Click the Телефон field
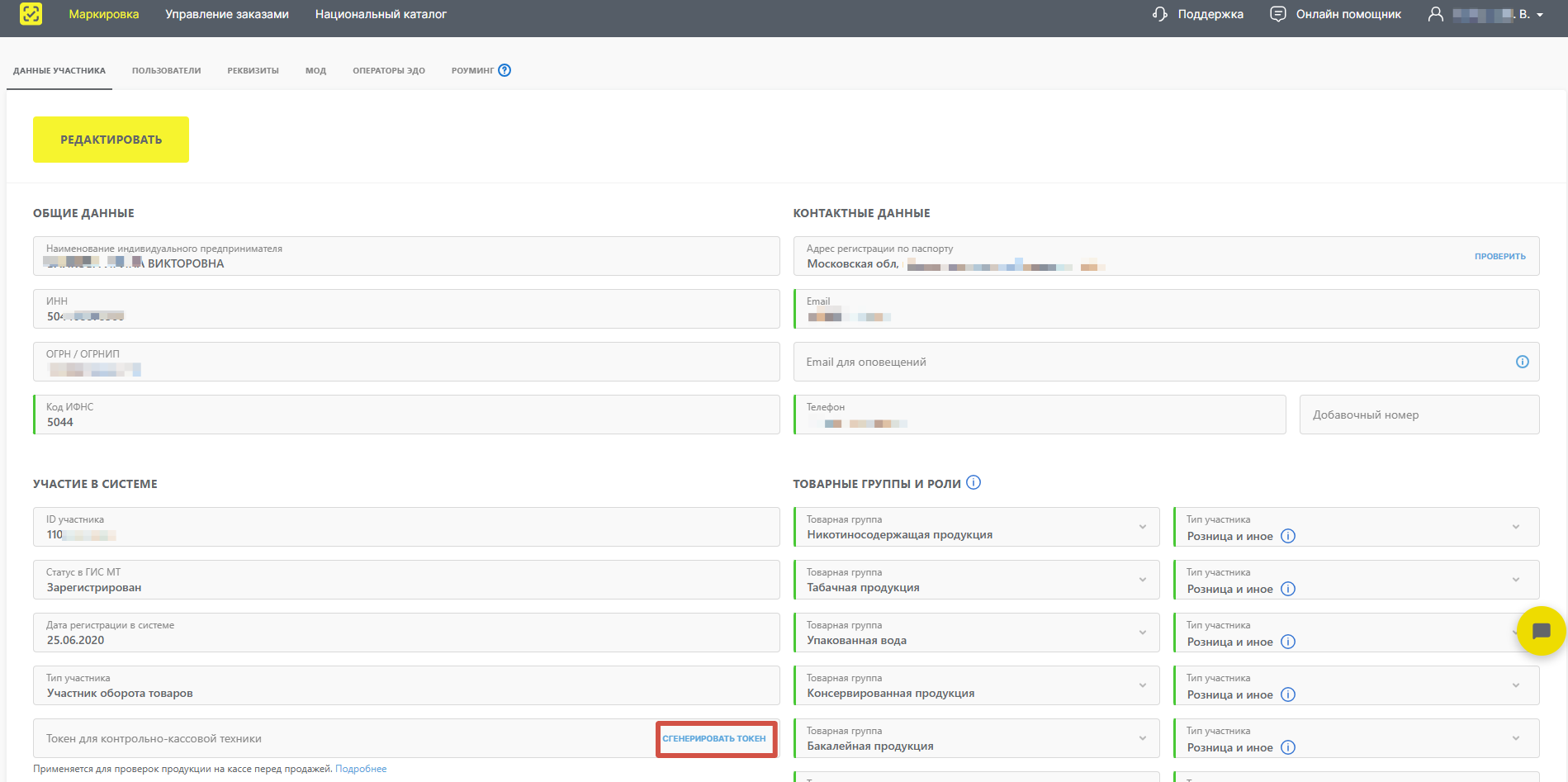This screenshot has height=782, width=1568. (1040, 415)
